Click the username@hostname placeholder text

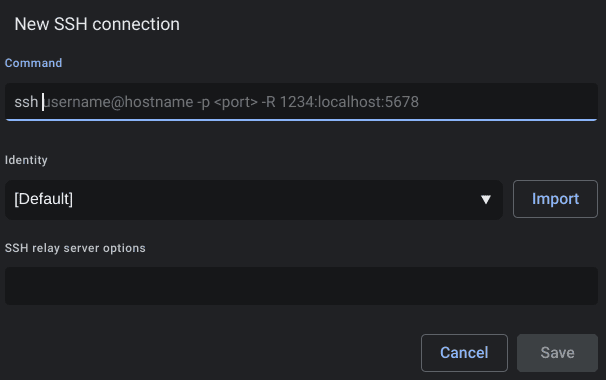tap(118, 102)
